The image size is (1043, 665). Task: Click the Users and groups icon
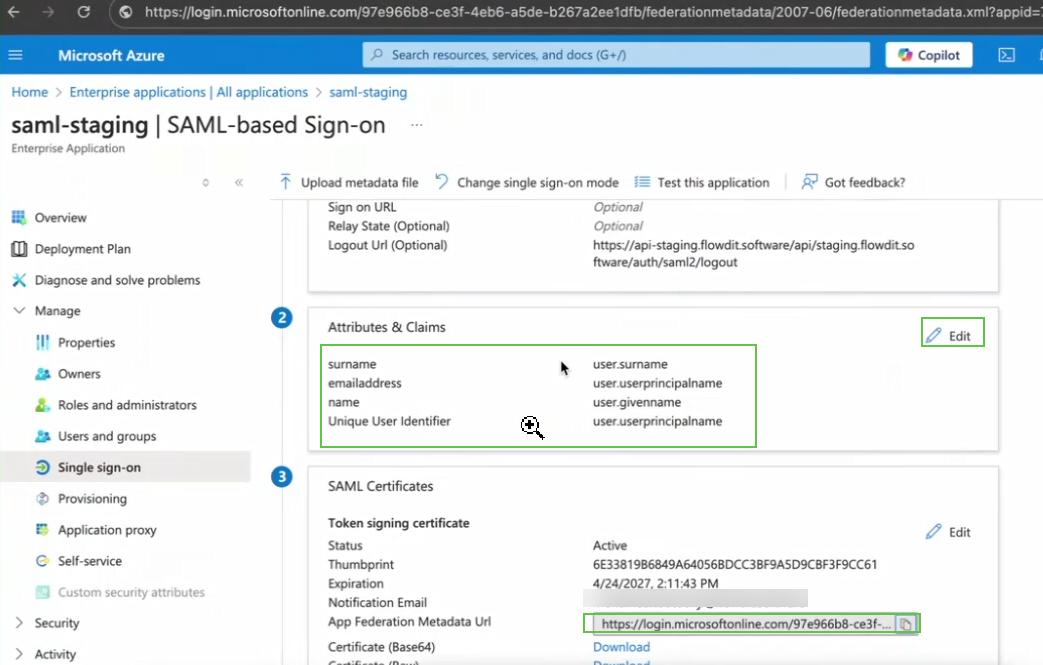click(x=43, y=436)
